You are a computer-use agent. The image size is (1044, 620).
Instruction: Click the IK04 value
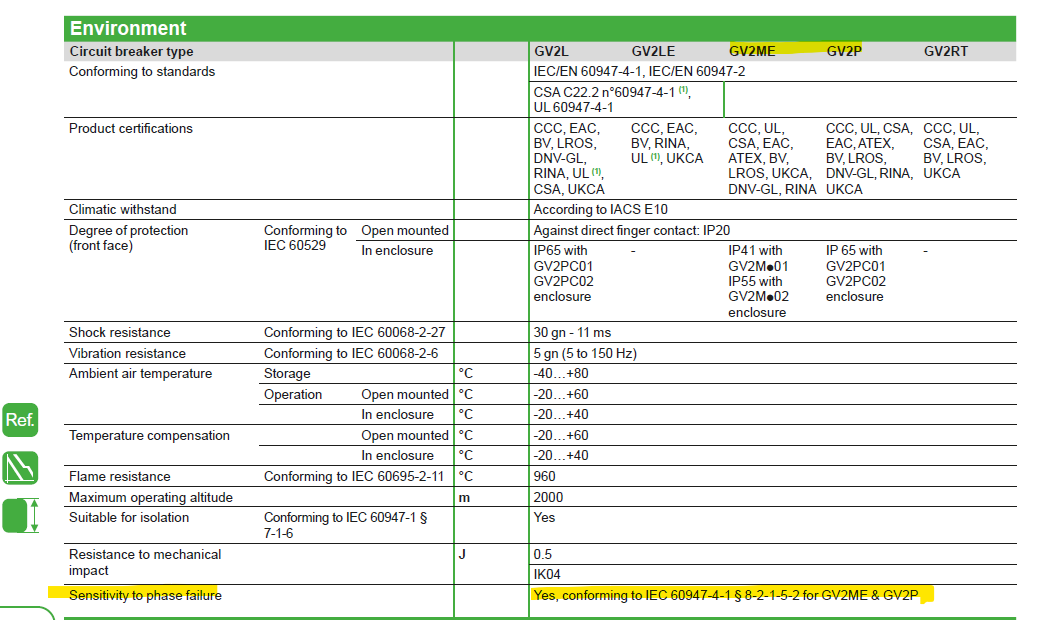click(547, 574)
